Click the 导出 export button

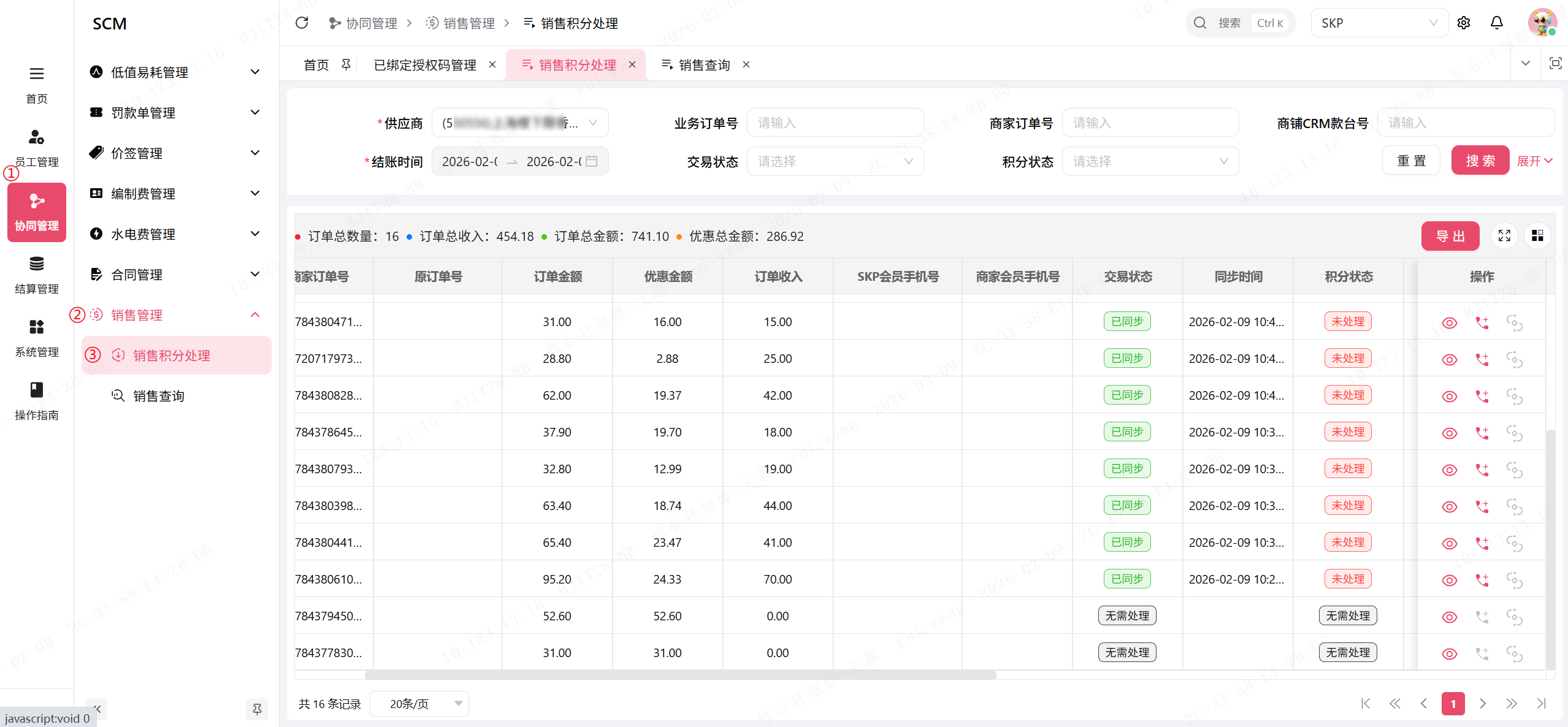tap(1450, 236)
